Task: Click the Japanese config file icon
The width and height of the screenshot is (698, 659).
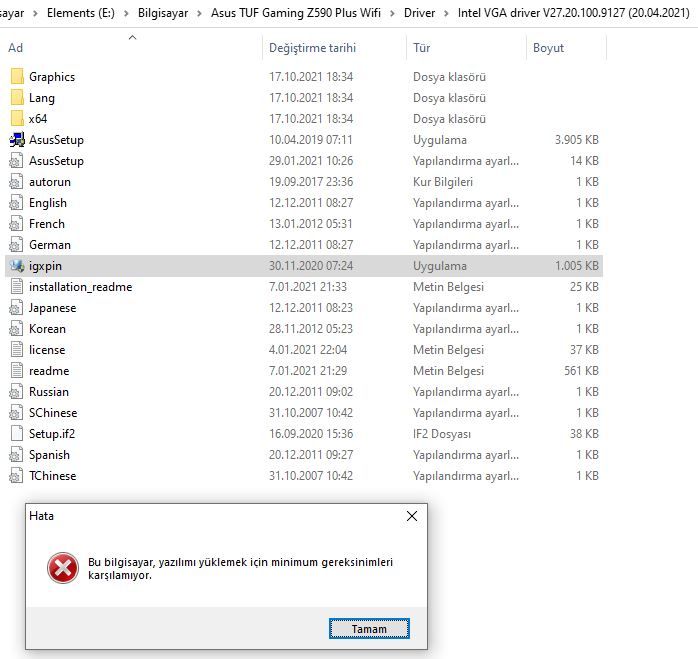Action: tap(16, 308)
